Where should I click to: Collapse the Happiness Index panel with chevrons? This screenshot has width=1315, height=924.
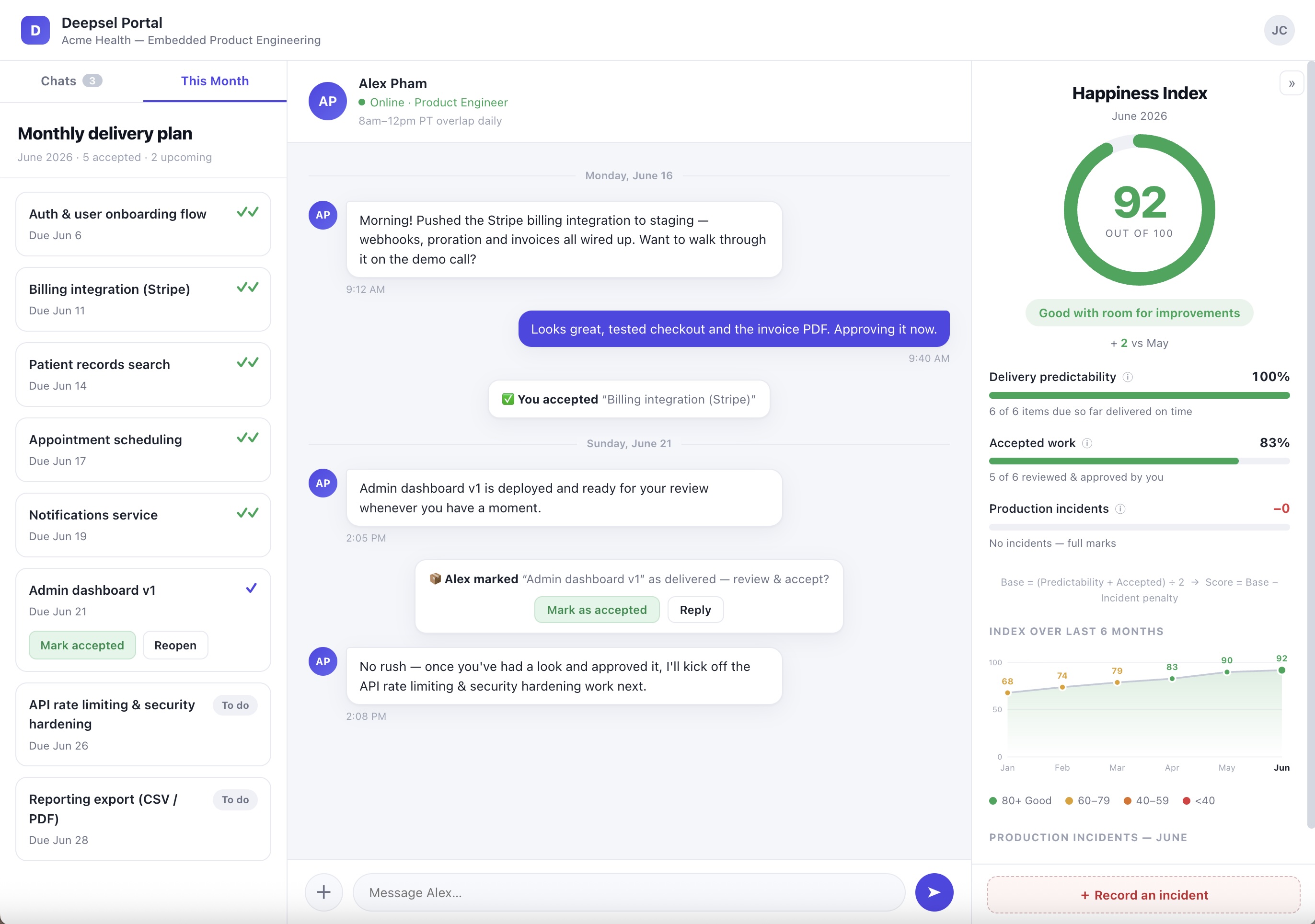(1292, 84)
